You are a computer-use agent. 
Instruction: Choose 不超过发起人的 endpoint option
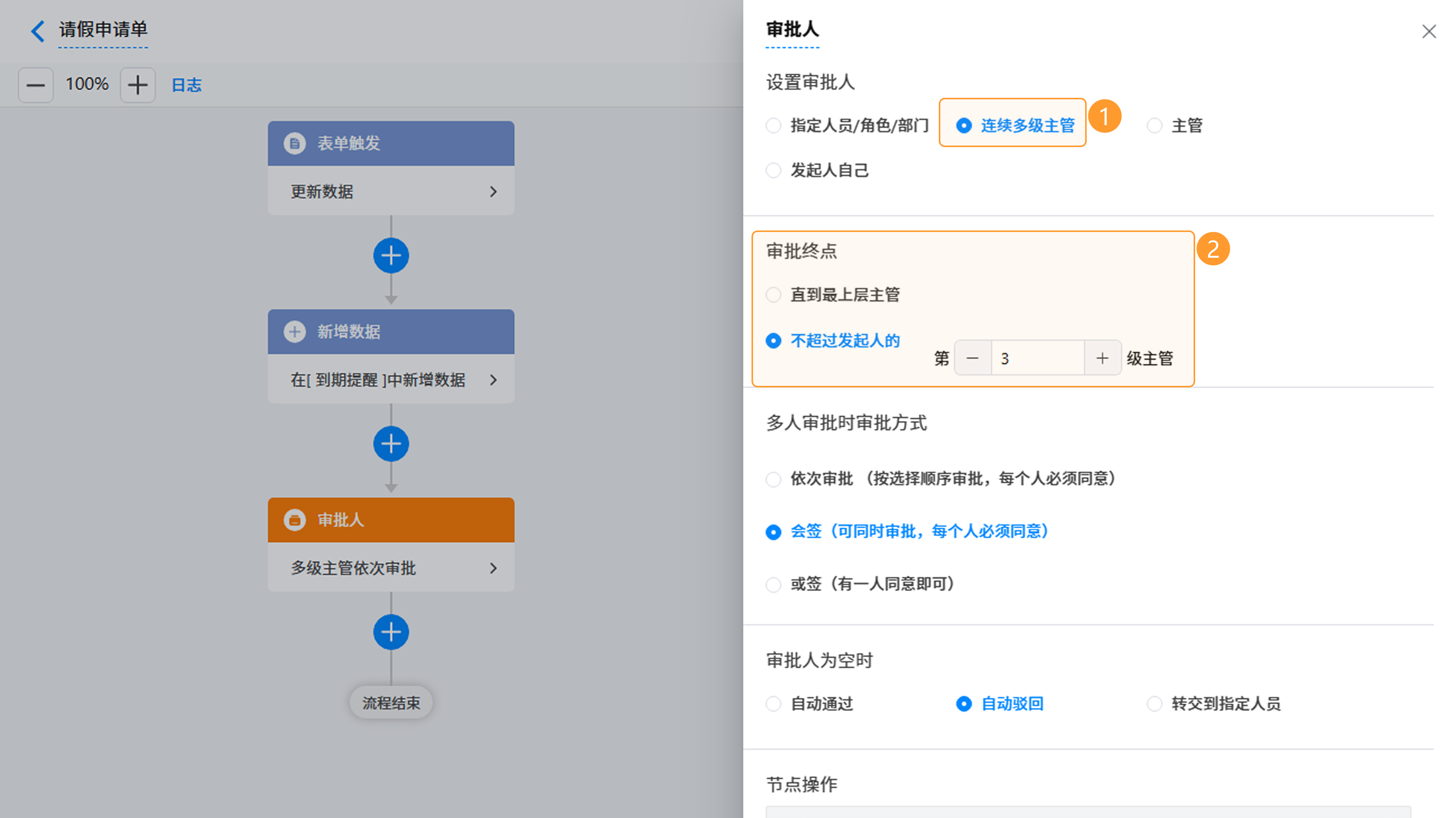[x=833, y=341]
